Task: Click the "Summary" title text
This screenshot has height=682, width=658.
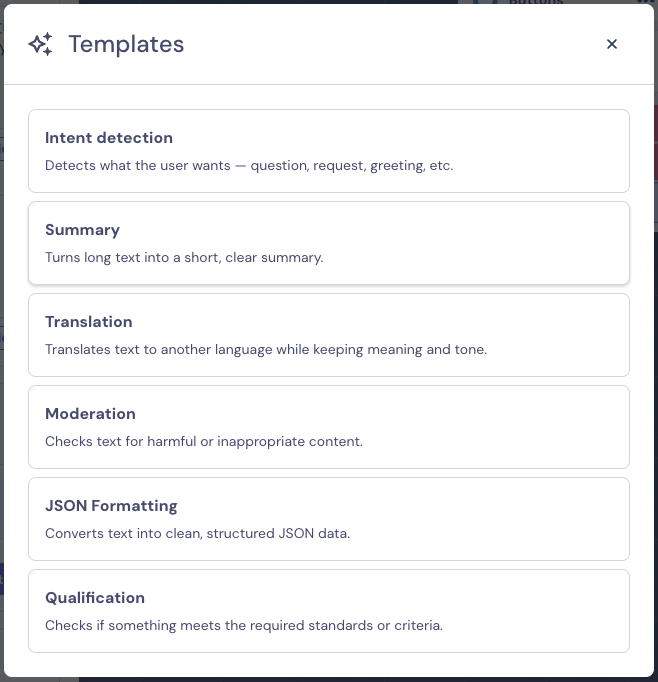Action: pyautogui.click(x=82, y=230)
